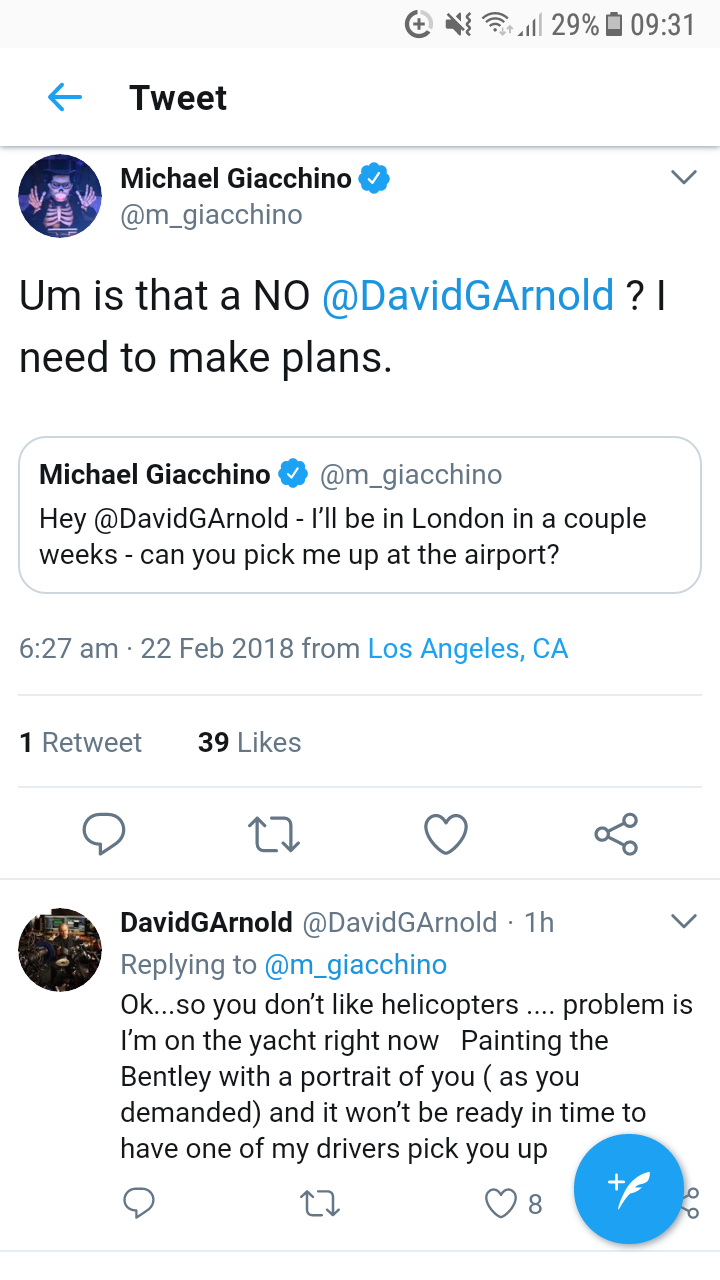
Task: Retweet DavidGArnold's reply
Action: tap(320, 1204)
